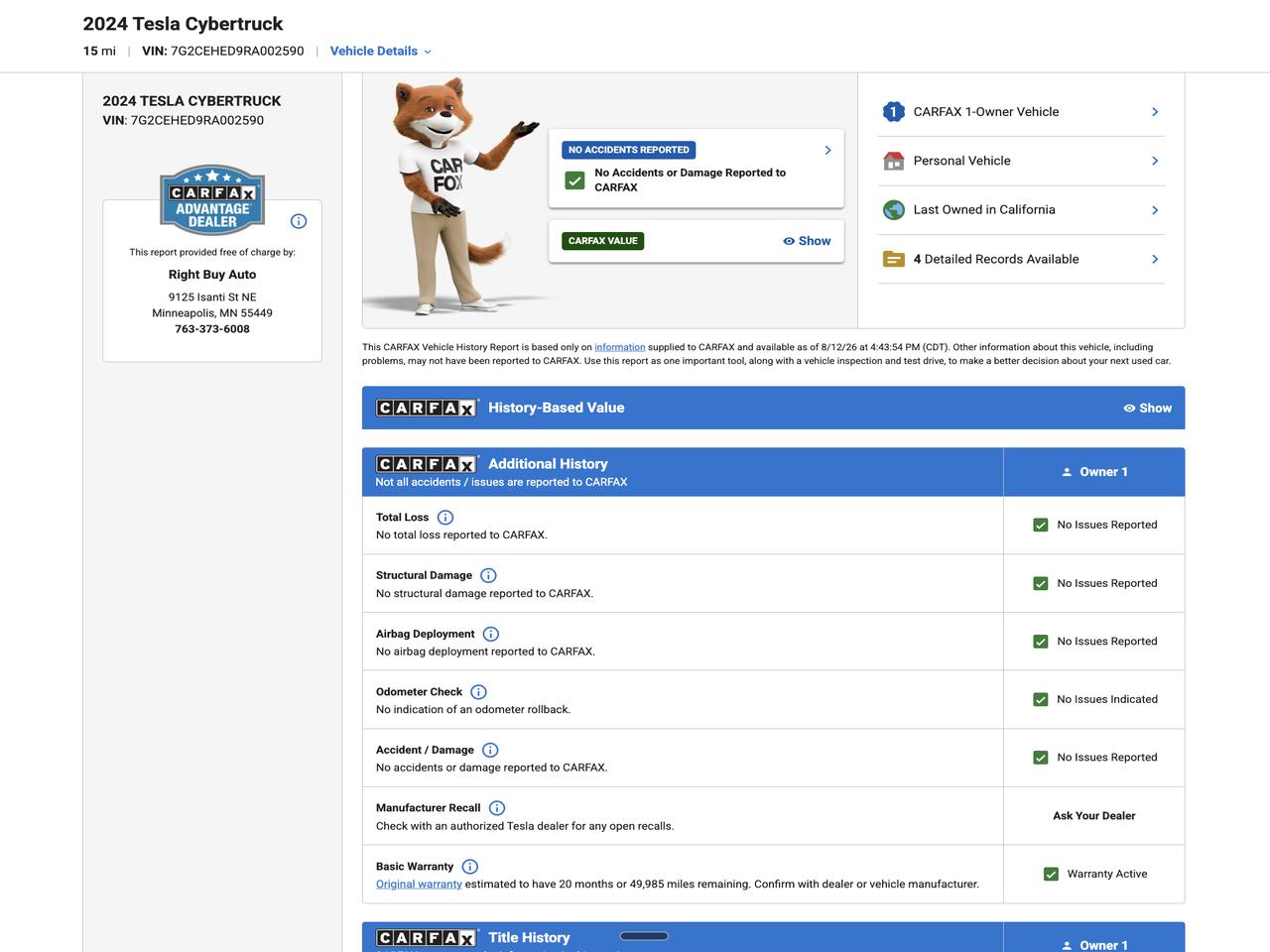1270x952 pixels.
Task: Click the Right Buy Auto dealer name
Action: (212, 275)
